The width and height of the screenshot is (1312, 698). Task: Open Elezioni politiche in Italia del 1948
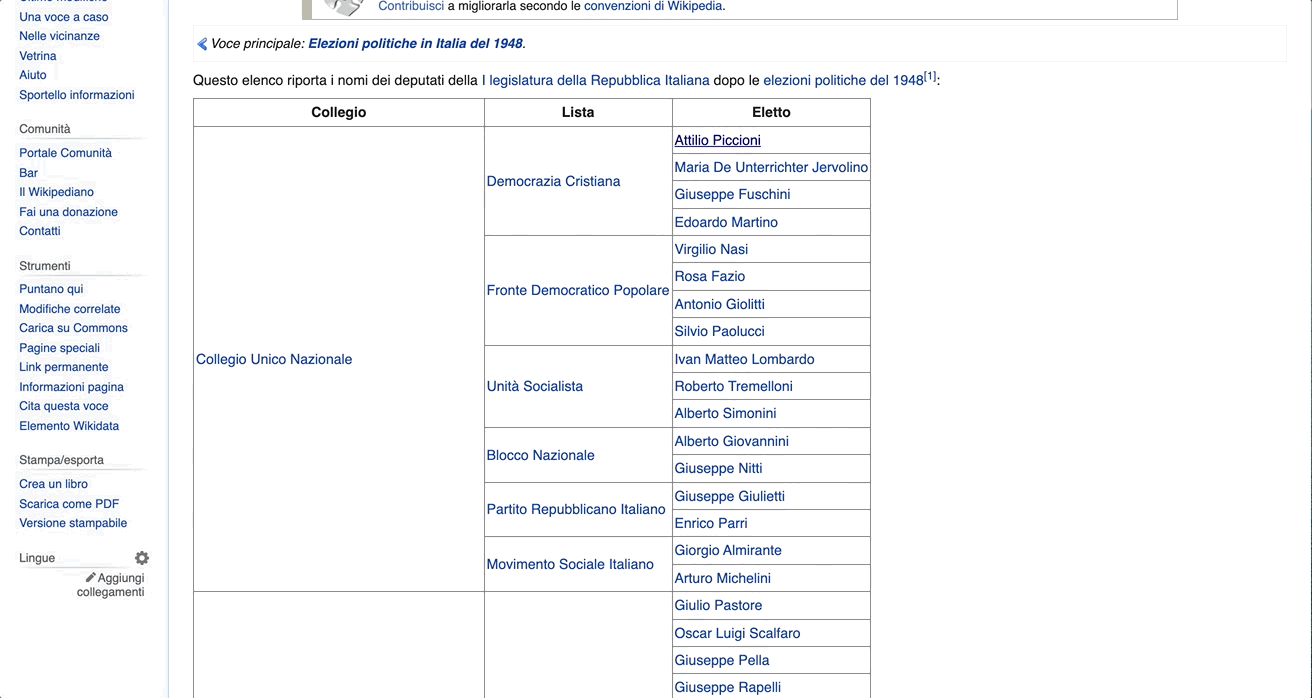pyautogui.click(x=415, y=44)
